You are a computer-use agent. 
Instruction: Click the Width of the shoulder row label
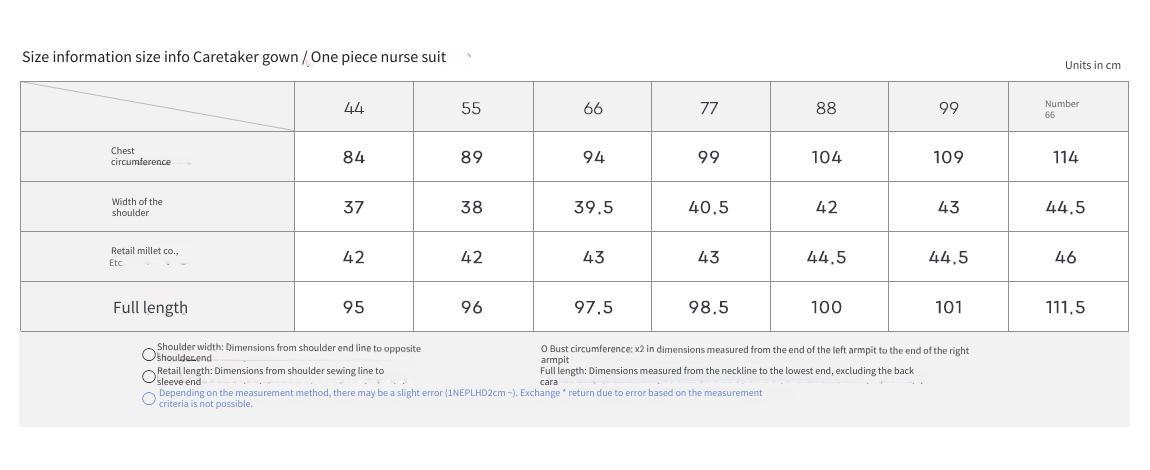137,207
